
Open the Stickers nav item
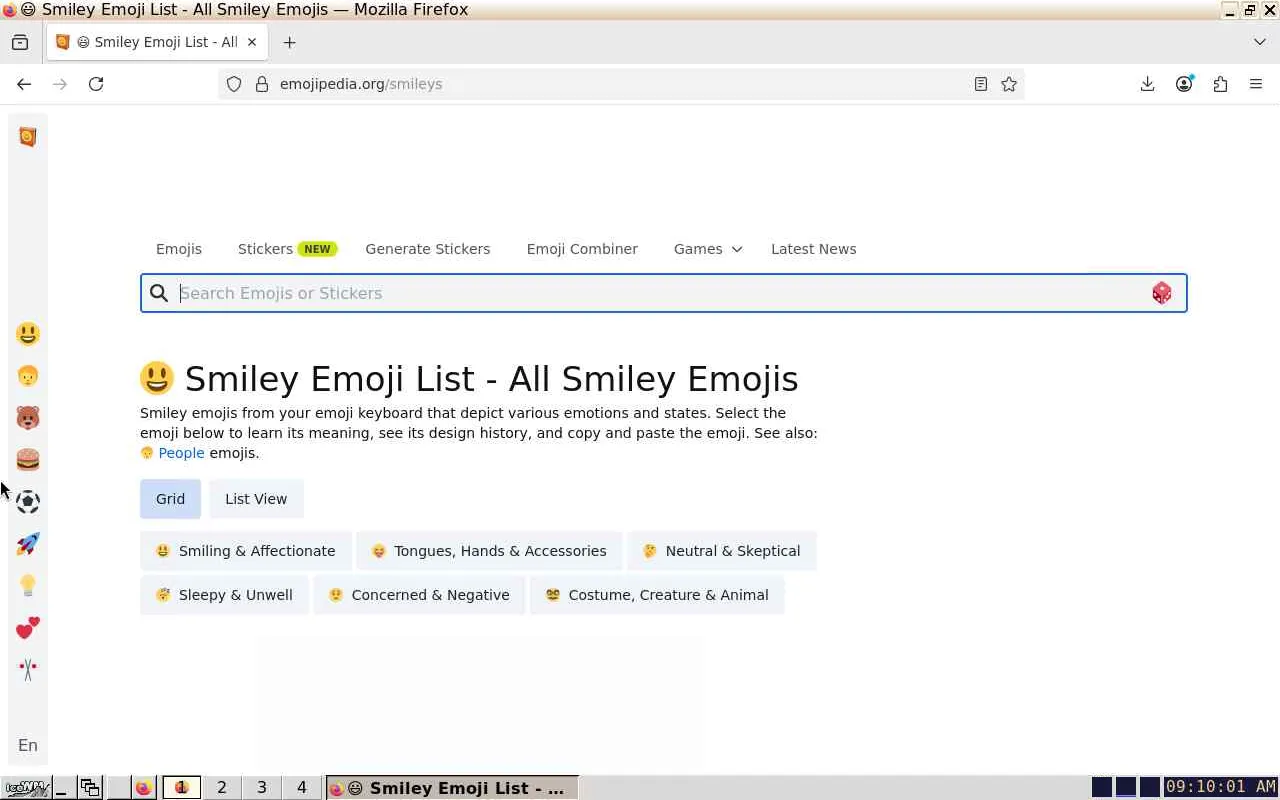pos(287,249)
